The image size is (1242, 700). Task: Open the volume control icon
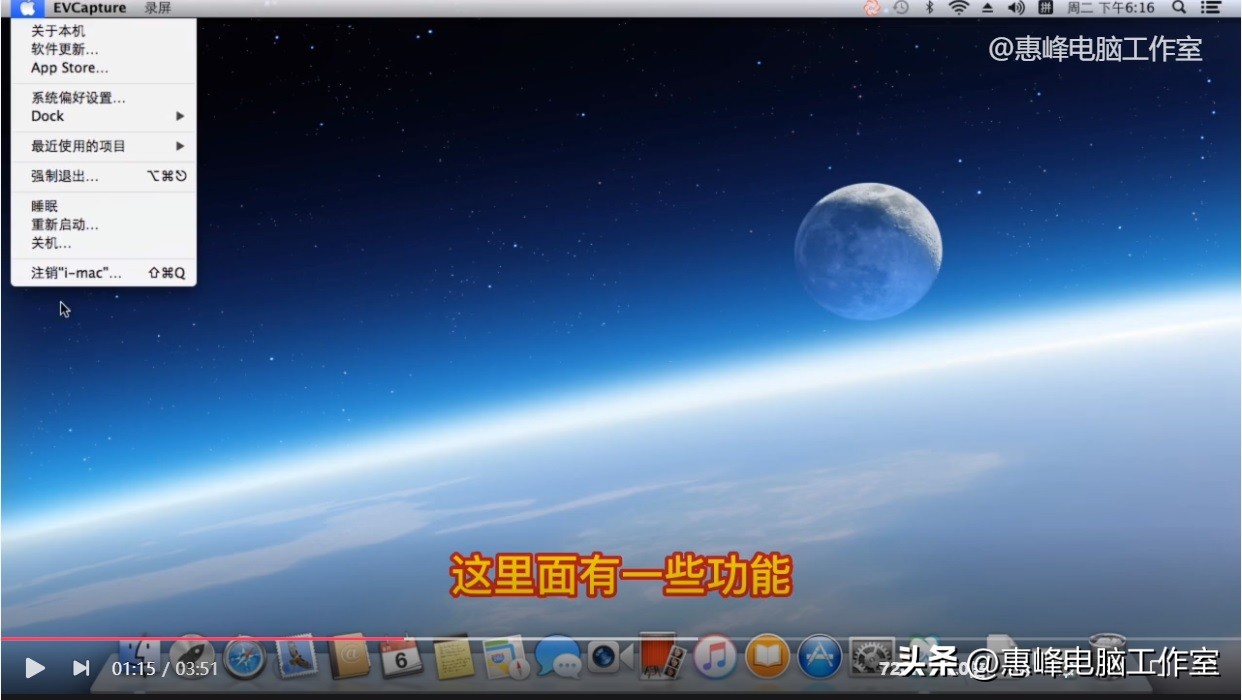[1016, 8]
